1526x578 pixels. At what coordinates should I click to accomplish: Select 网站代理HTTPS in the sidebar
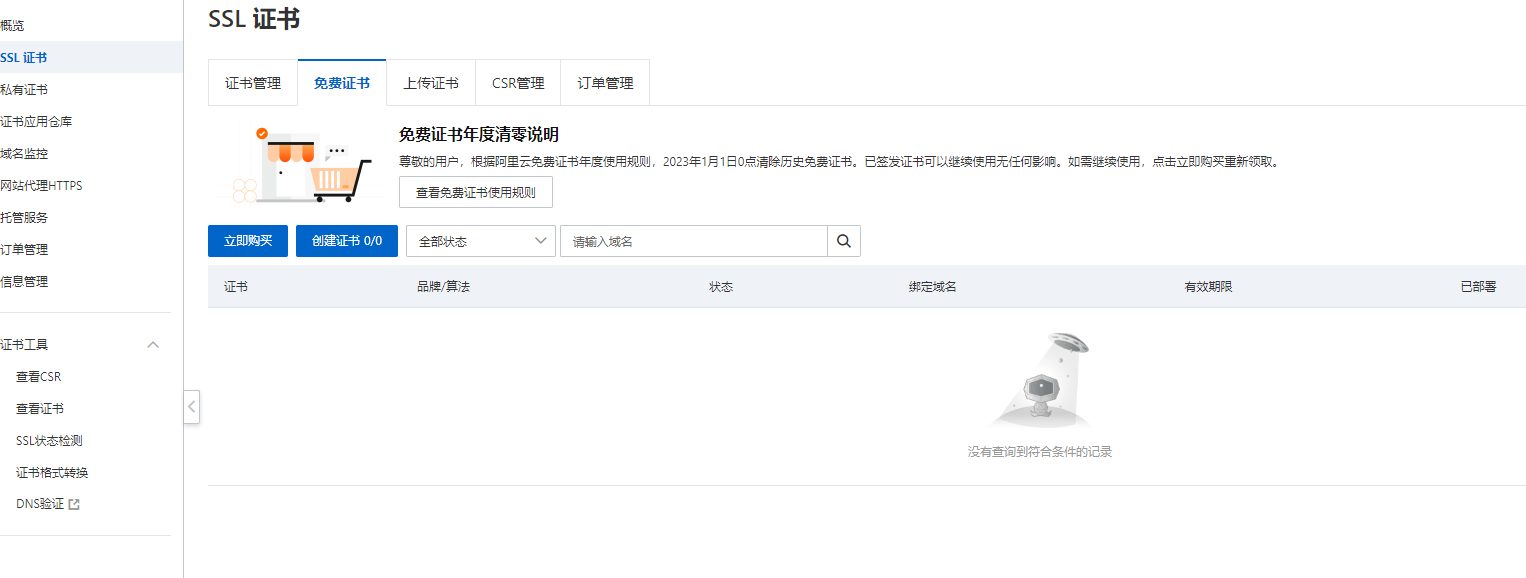pyautogui.click(x=41, y=186)
